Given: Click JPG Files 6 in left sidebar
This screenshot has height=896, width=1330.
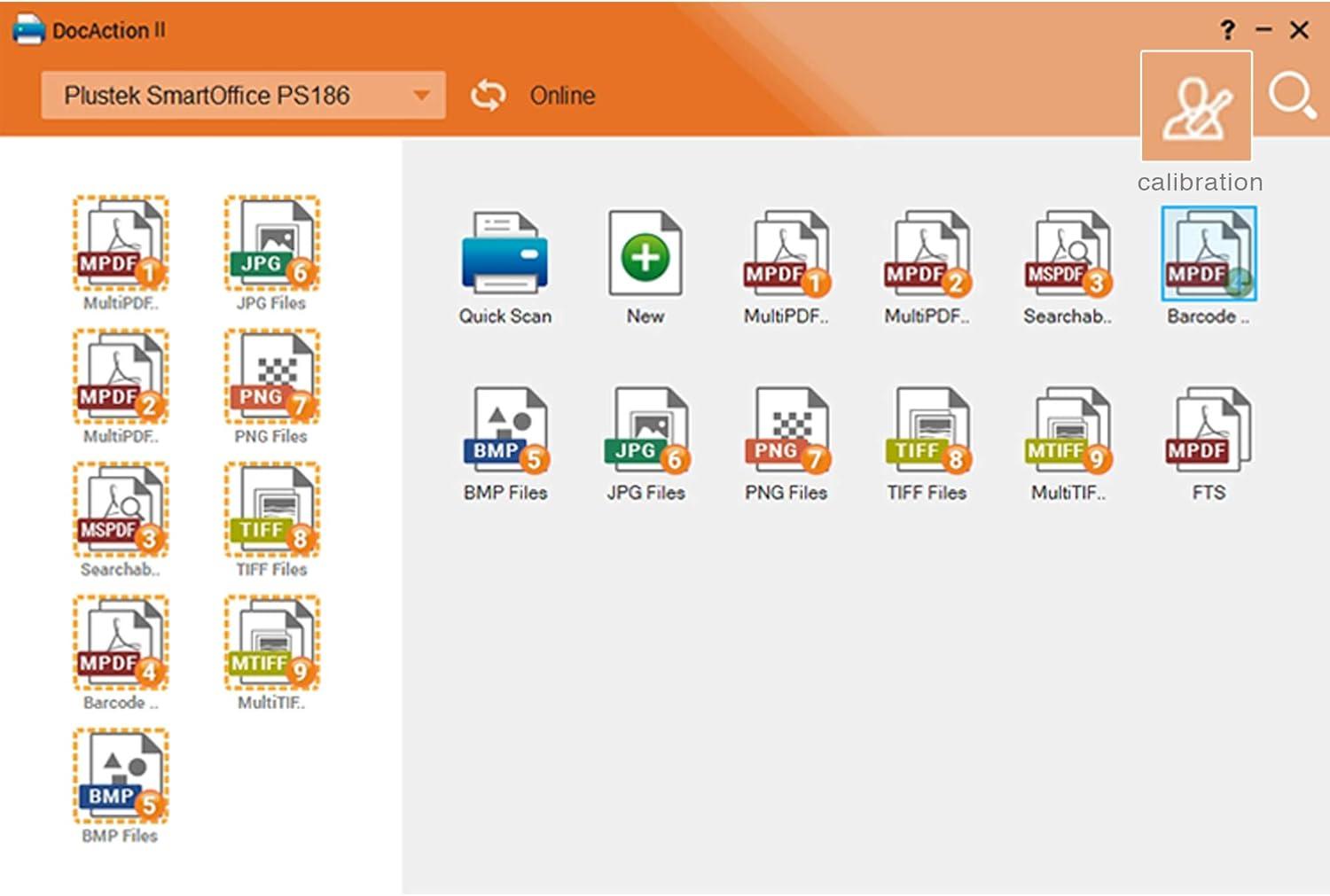Looking at the screenshot, I should [271, 244].
